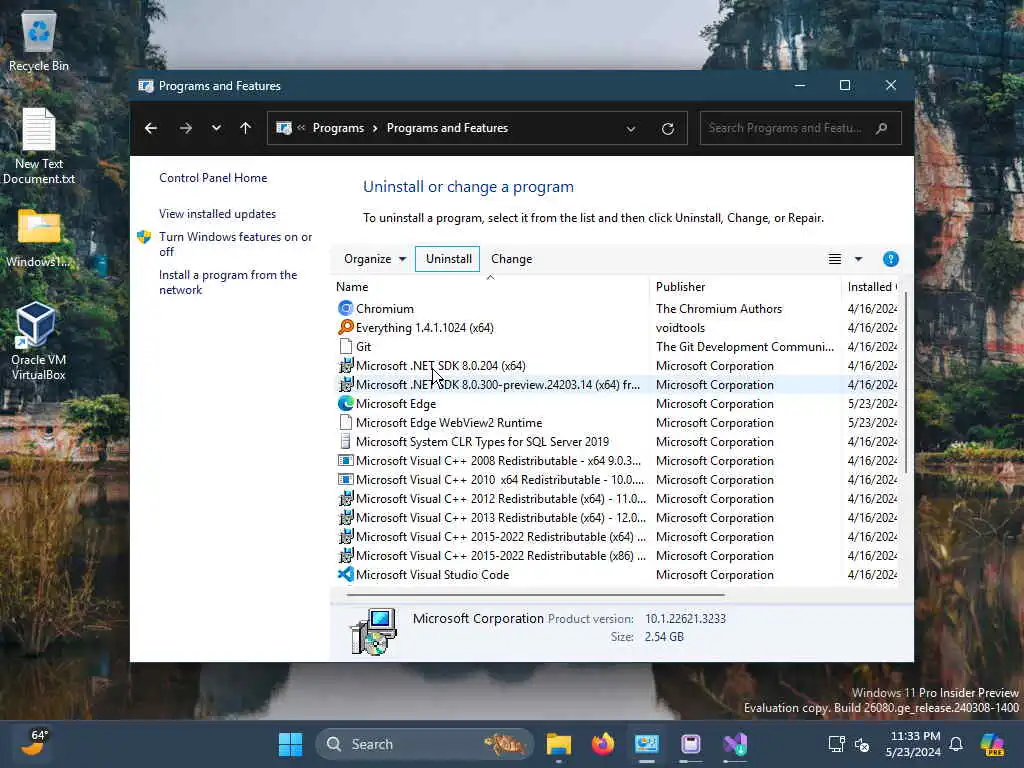The width and height of the screenshot is (1024, 768).
Task: Click the Uninstall button
Action: 448,259
